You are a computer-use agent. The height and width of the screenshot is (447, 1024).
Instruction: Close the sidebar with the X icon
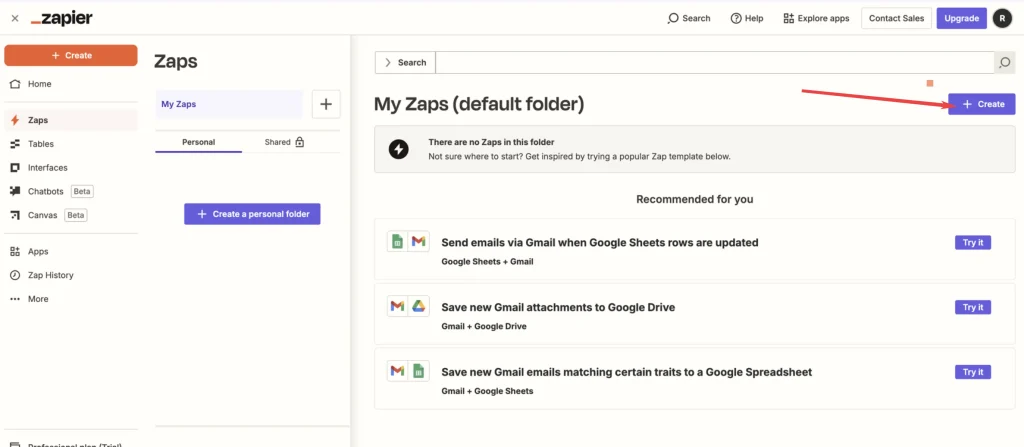coord(15,18)
